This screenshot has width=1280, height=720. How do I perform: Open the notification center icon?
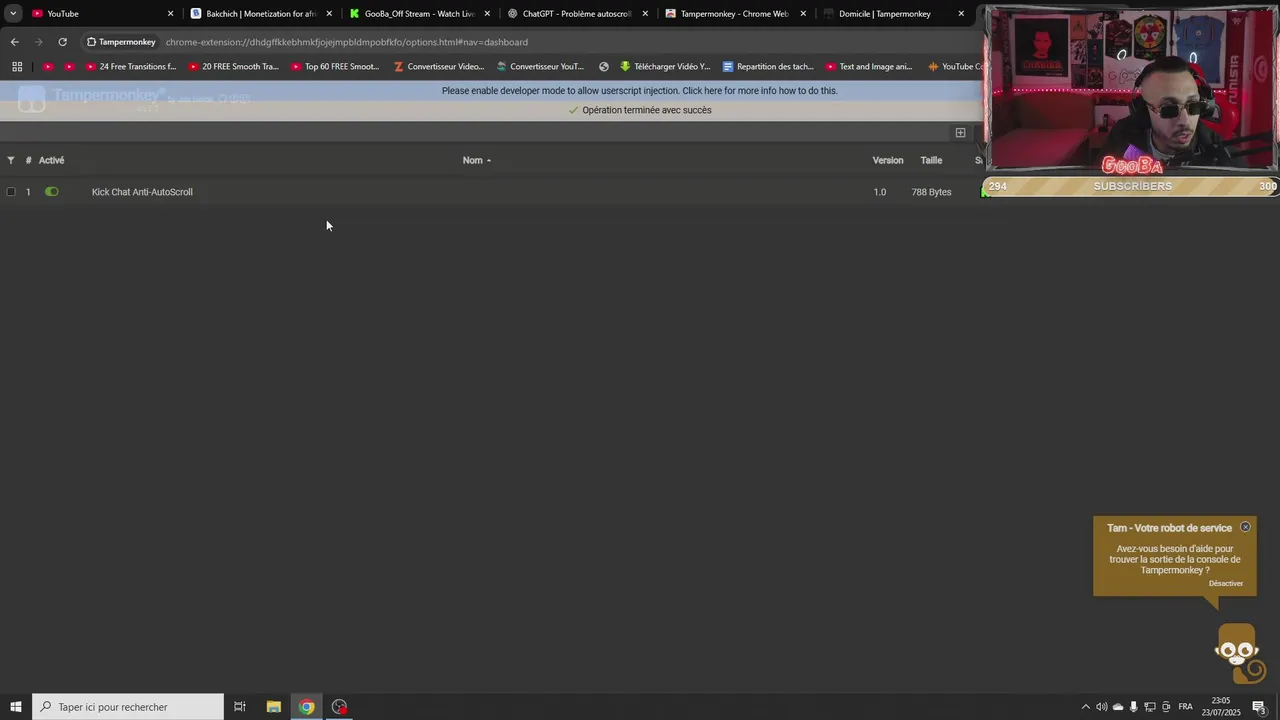1259,707
